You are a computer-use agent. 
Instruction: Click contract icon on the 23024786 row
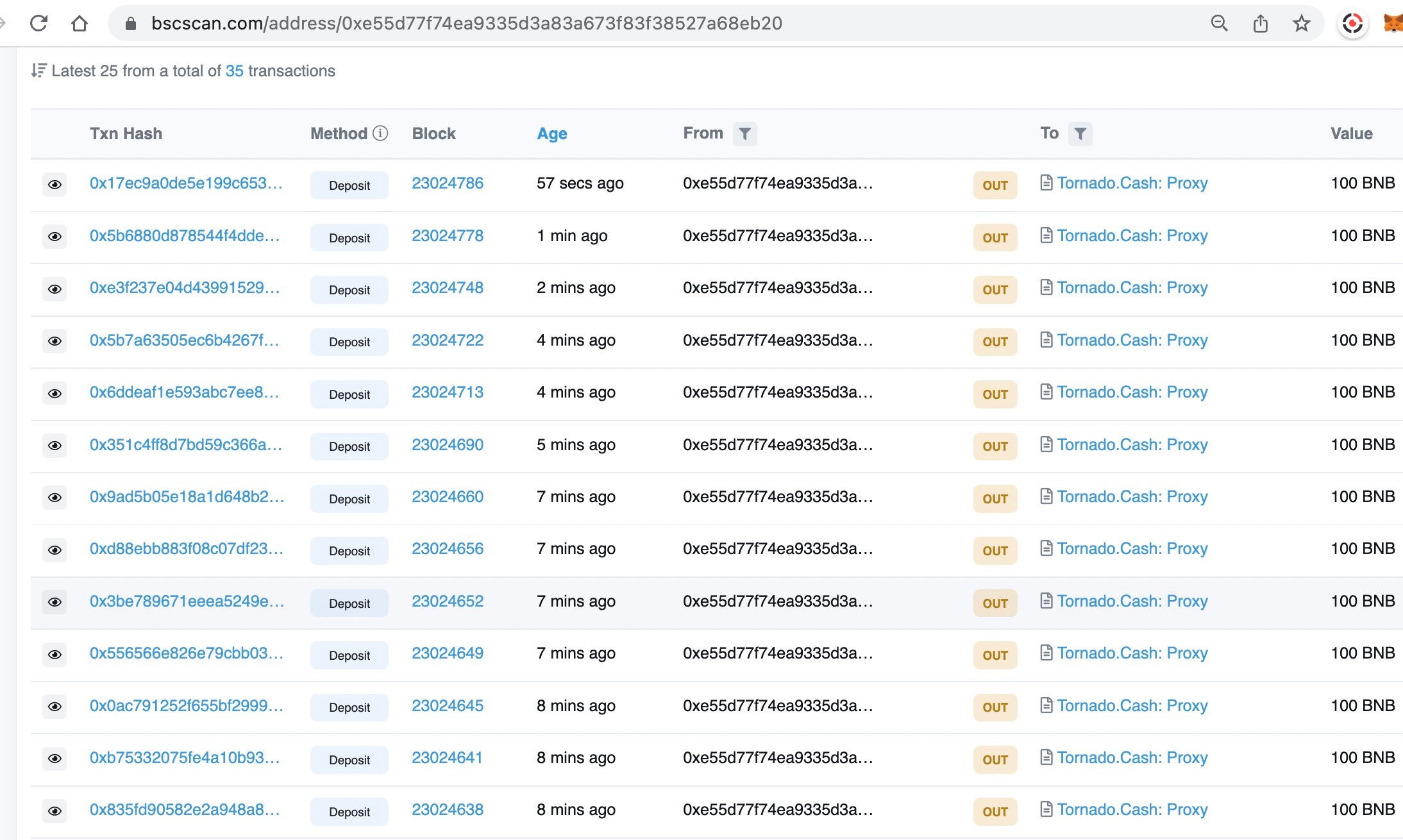(x=1046, y=183)
